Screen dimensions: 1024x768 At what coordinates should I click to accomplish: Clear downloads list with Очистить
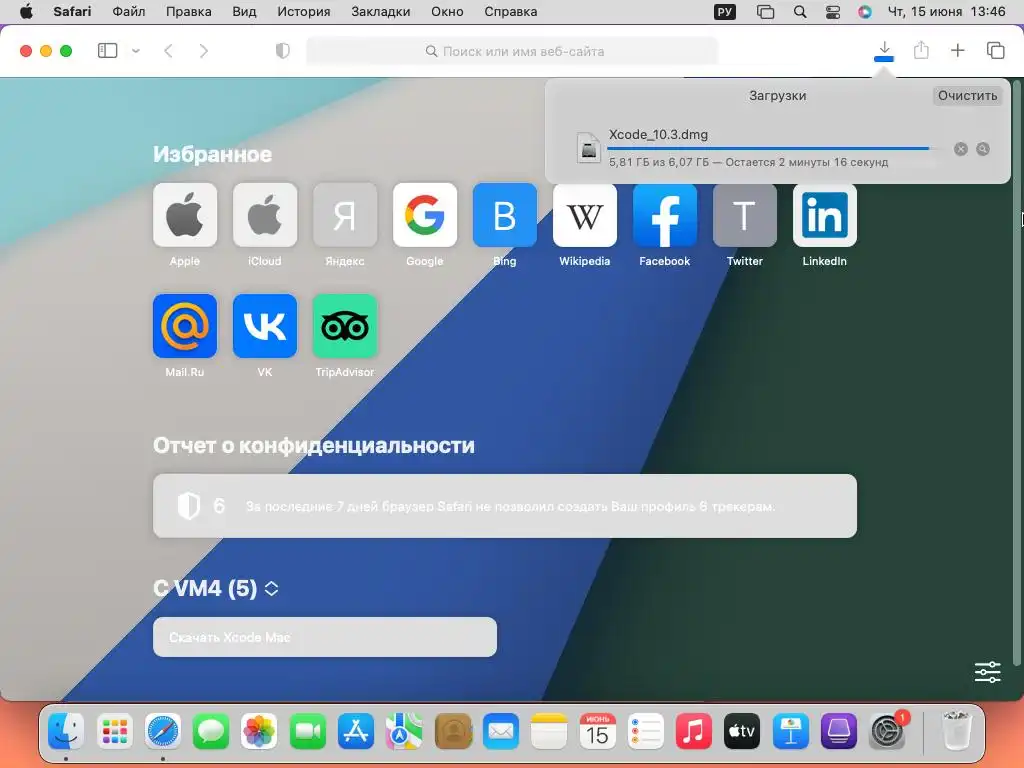click(967, 95)
